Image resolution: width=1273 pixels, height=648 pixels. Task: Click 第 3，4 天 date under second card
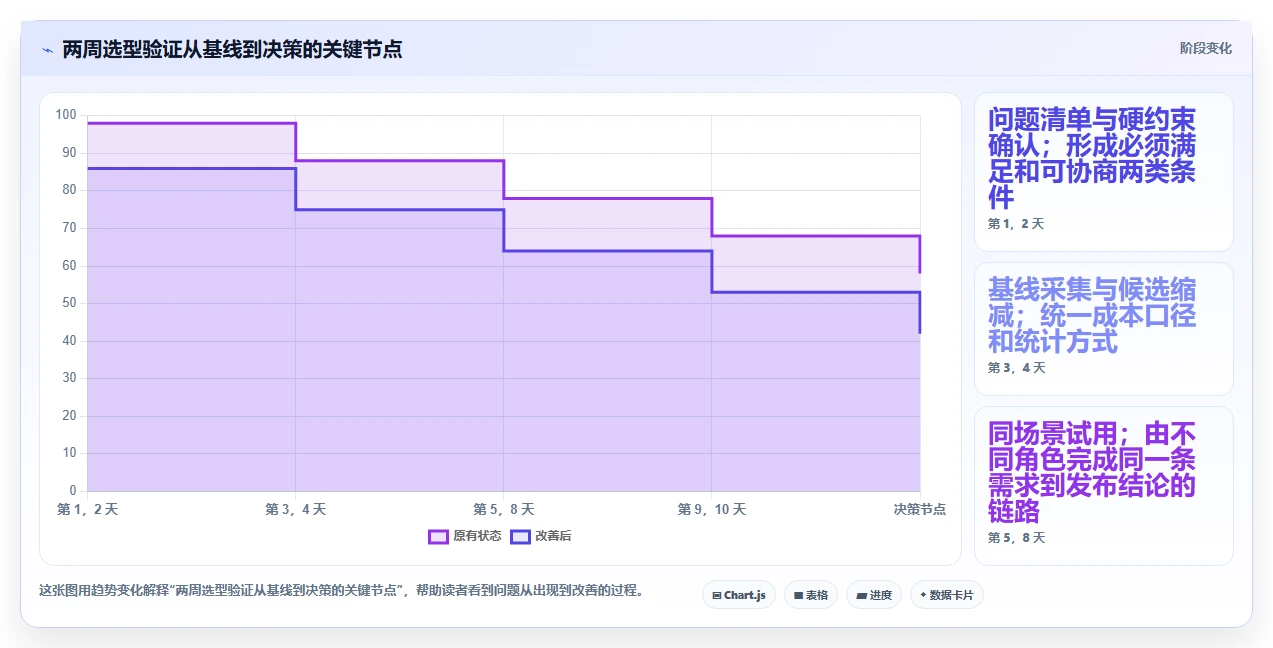click(1016, 368)
